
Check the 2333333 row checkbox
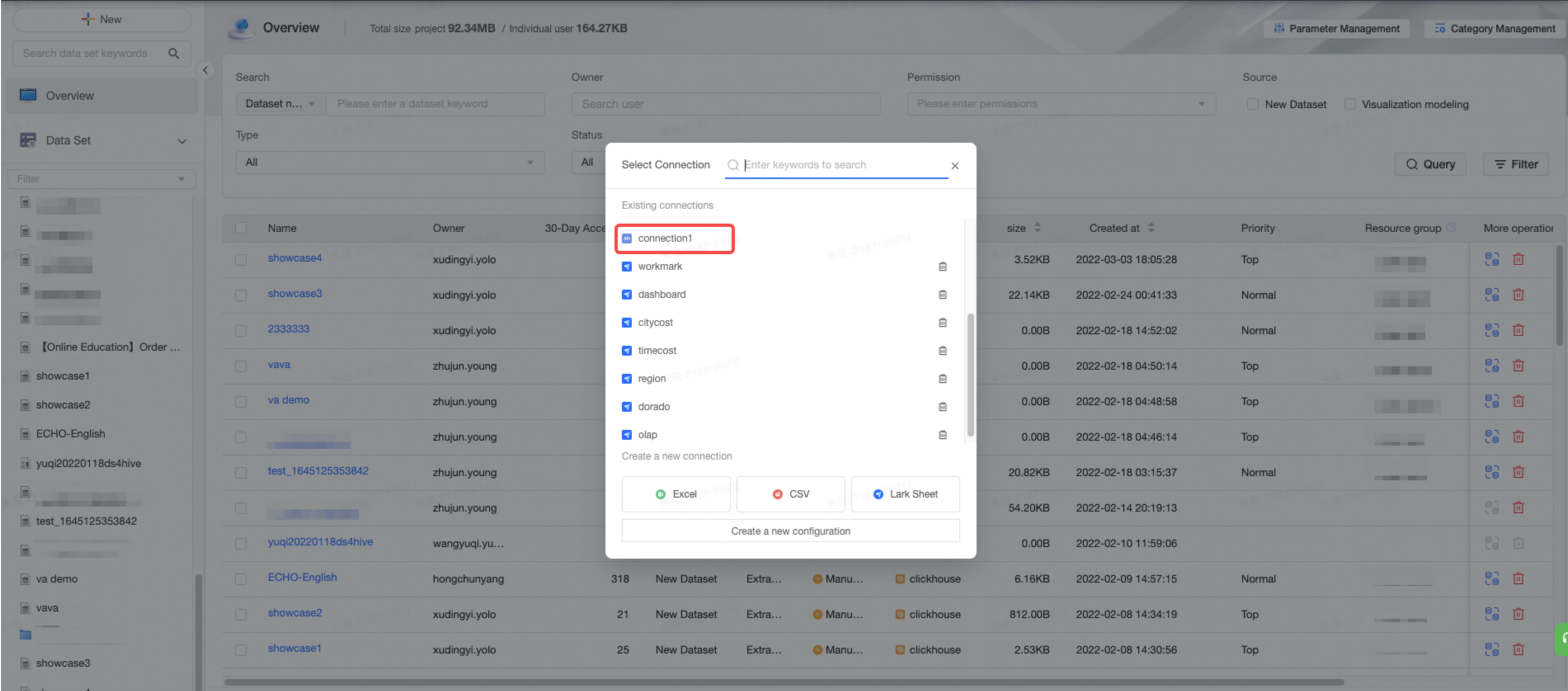pos(241,330)
